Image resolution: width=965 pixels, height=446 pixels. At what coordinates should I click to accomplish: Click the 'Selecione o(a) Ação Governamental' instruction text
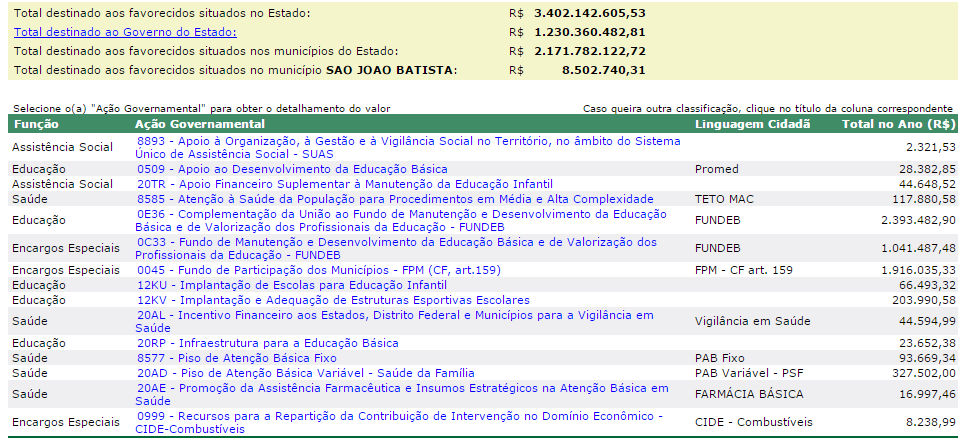[202, 109]
